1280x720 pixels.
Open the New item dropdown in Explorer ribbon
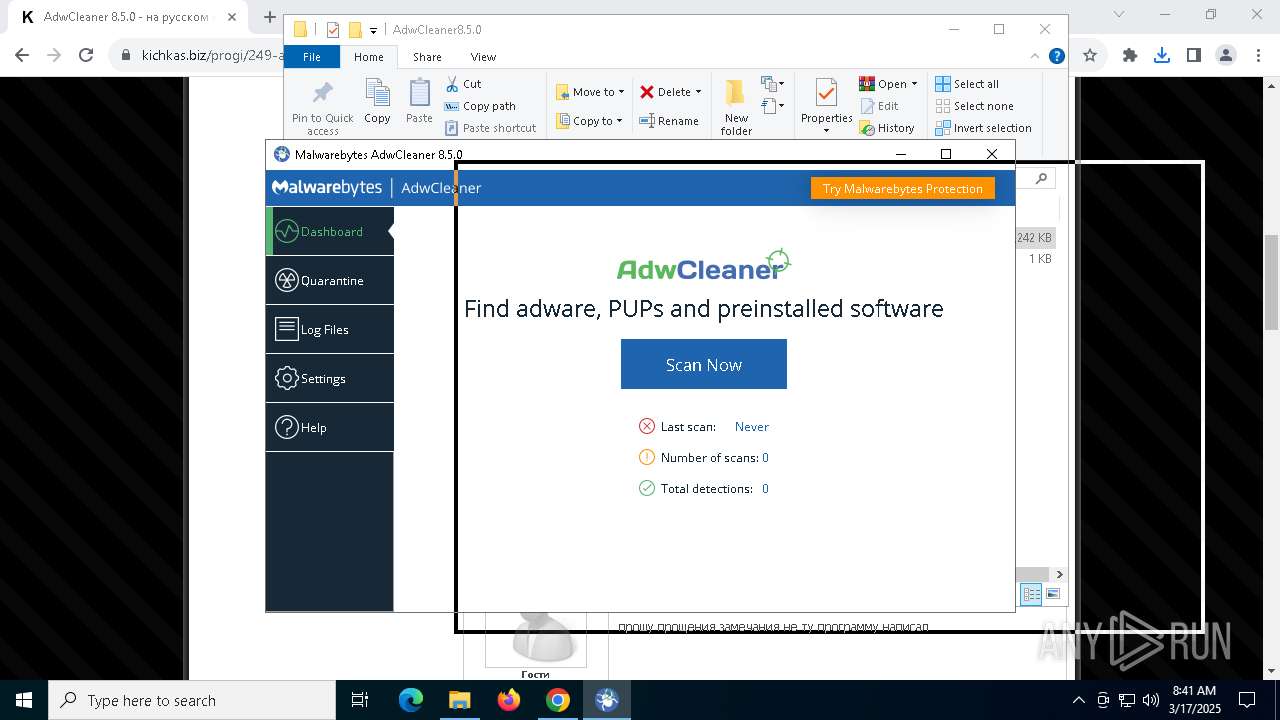(773, 84)
